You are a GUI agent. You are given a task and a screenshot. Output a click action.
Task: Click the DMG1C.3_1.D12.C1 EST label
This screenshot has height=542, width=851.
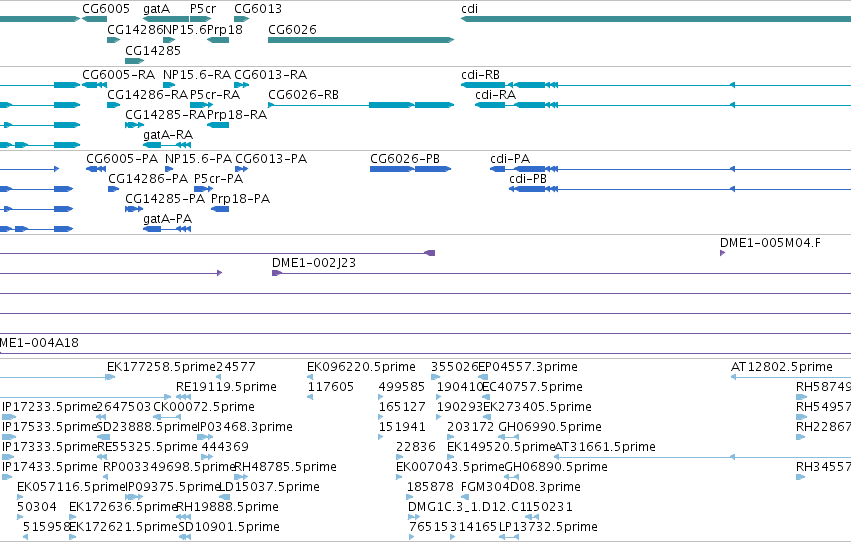tap(467, 507)
